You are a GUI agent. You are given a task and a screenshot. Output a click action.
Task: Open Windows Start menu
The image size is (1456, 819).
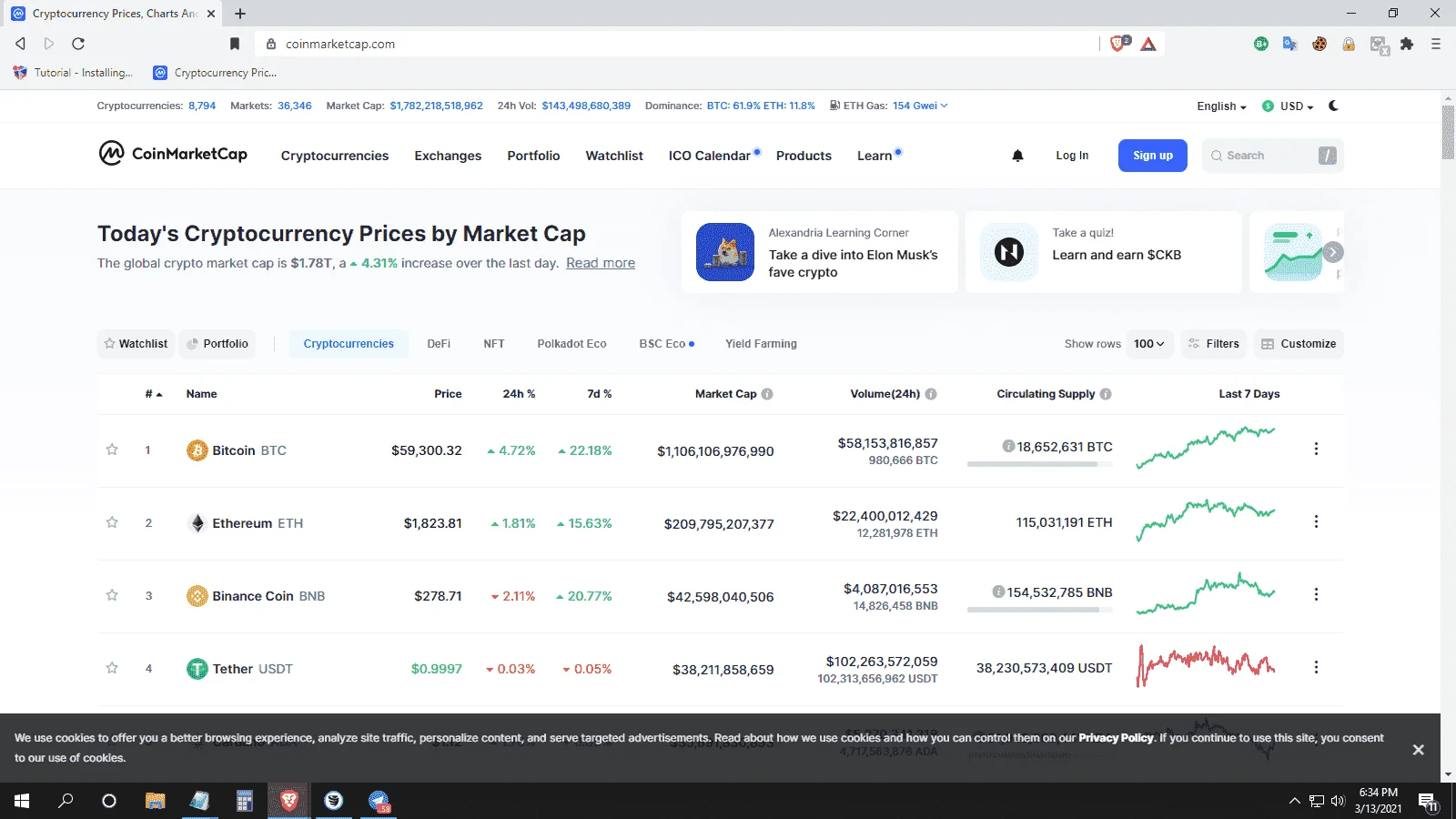pos(22,801)
